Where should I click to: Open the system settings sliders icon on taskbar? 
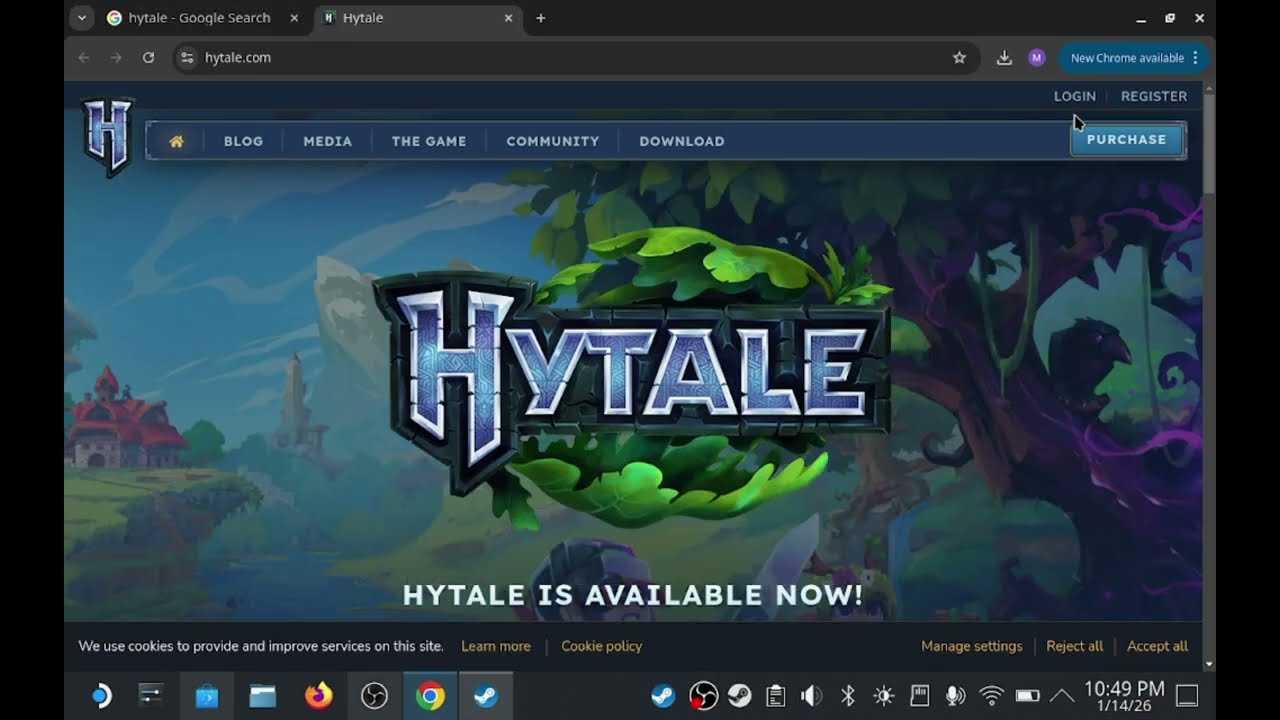151,695
